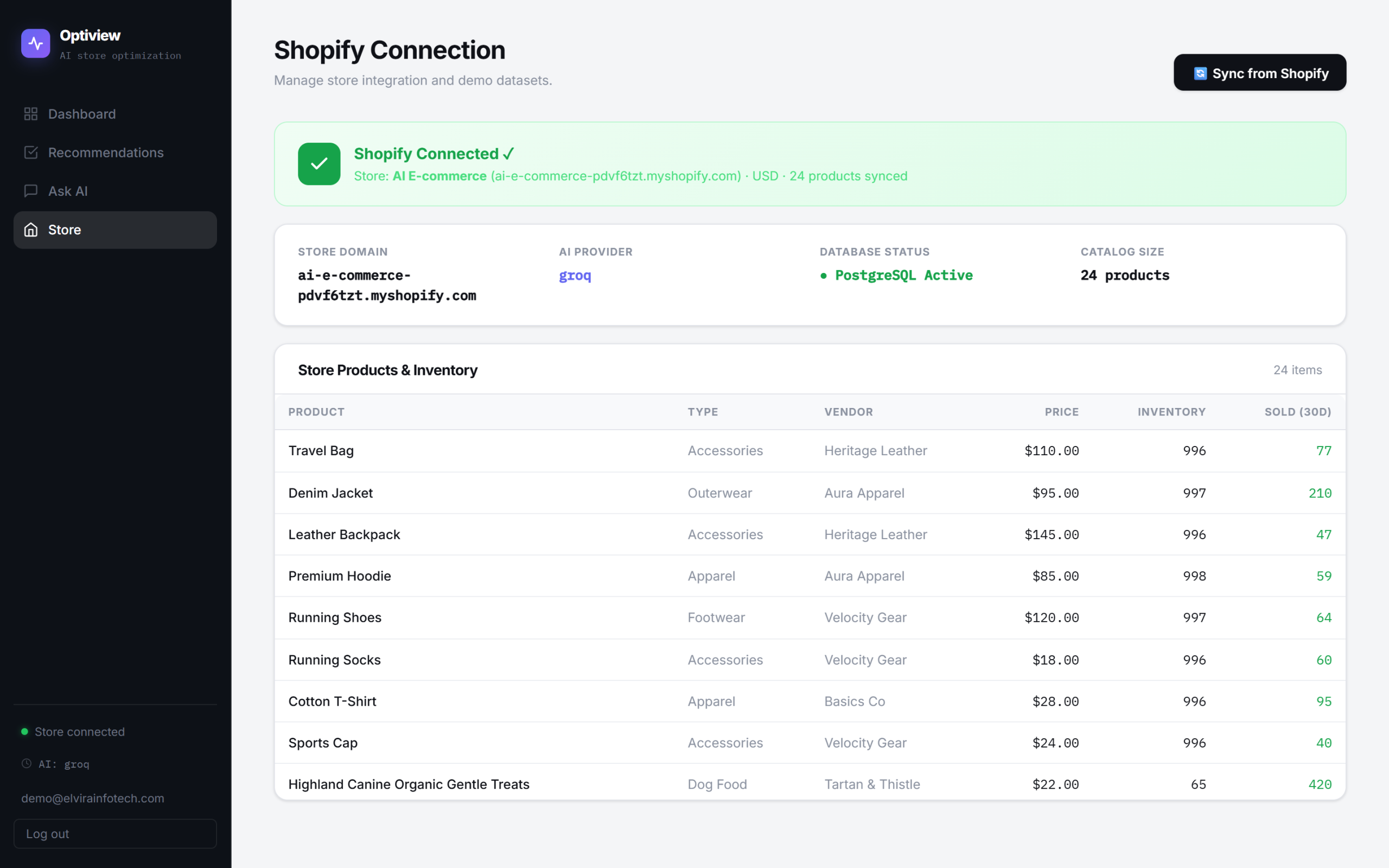Click the $145.00 price cell
Image resolution: width=1389 pixels, height=868 pixels.
coord(1052,534)
